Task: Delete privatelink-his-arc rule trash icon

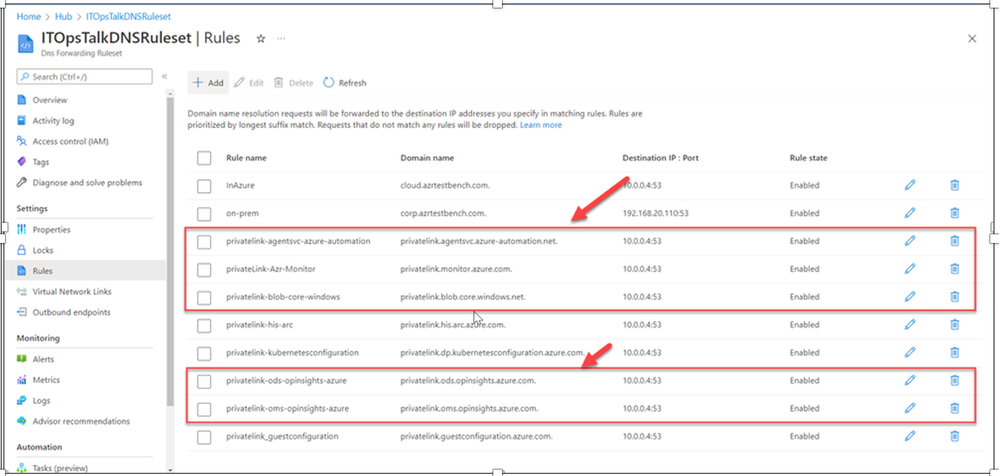Action: click(954, 324)
